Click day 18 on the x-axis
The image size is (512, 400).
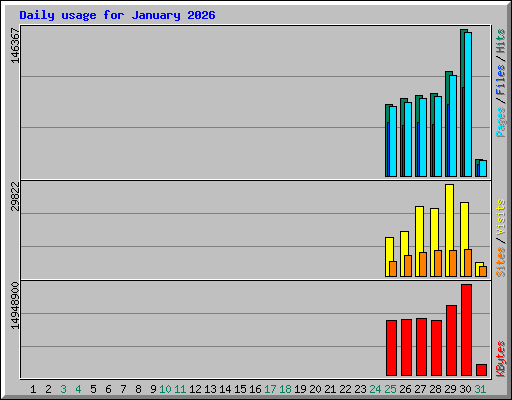click(285, 389)
